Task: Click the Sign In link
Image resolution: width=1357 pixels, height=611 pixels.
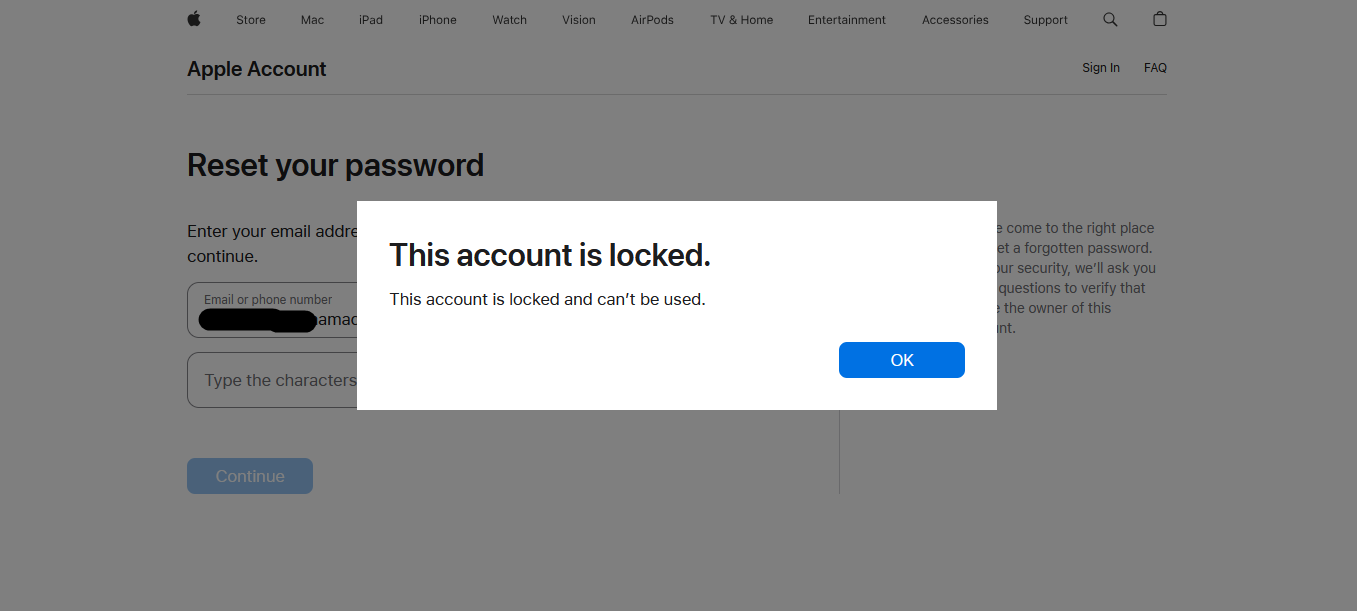Action: click(x=1101, y=68)
